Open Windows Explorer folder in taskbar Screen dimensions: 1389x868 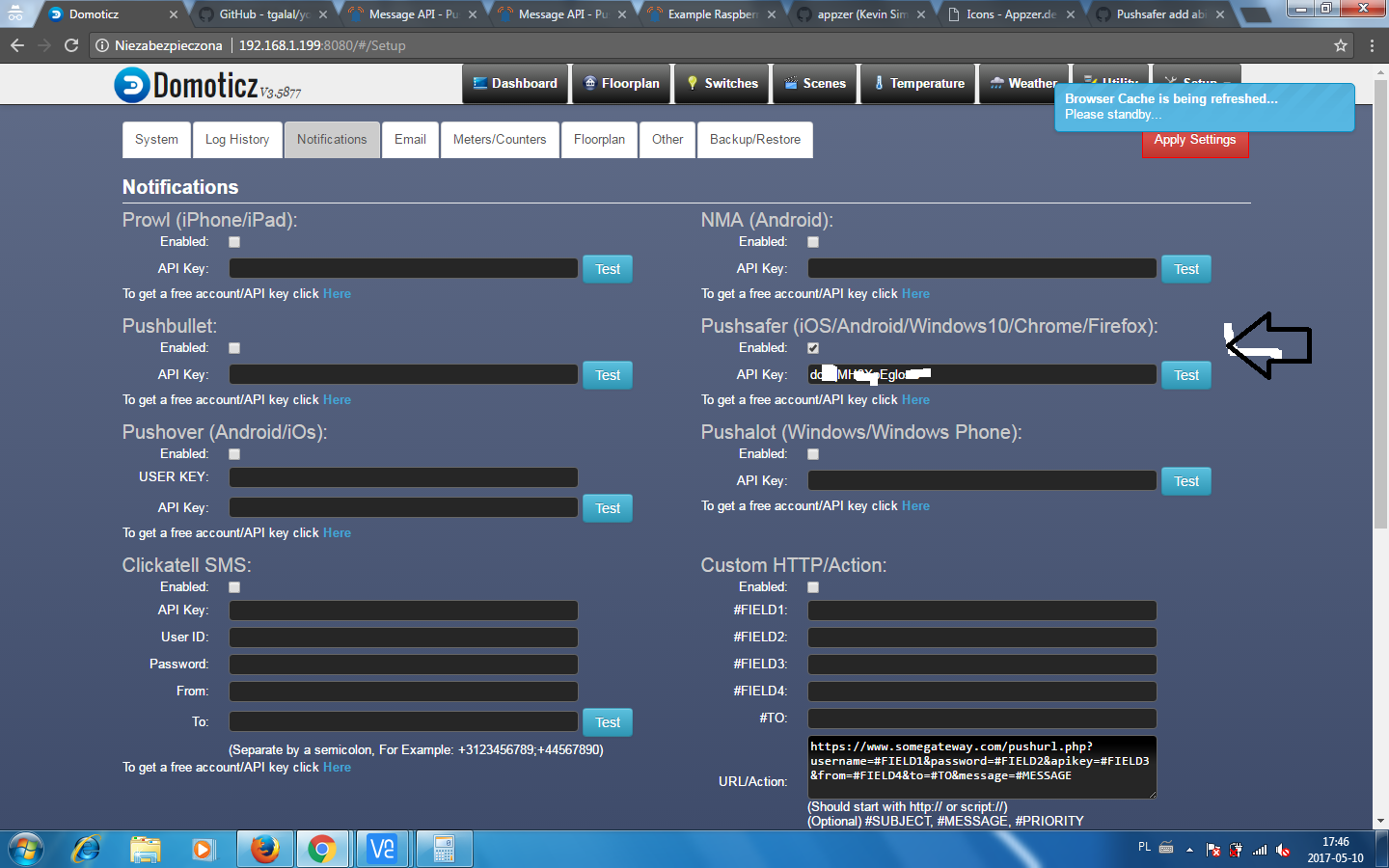click(146, 850)
